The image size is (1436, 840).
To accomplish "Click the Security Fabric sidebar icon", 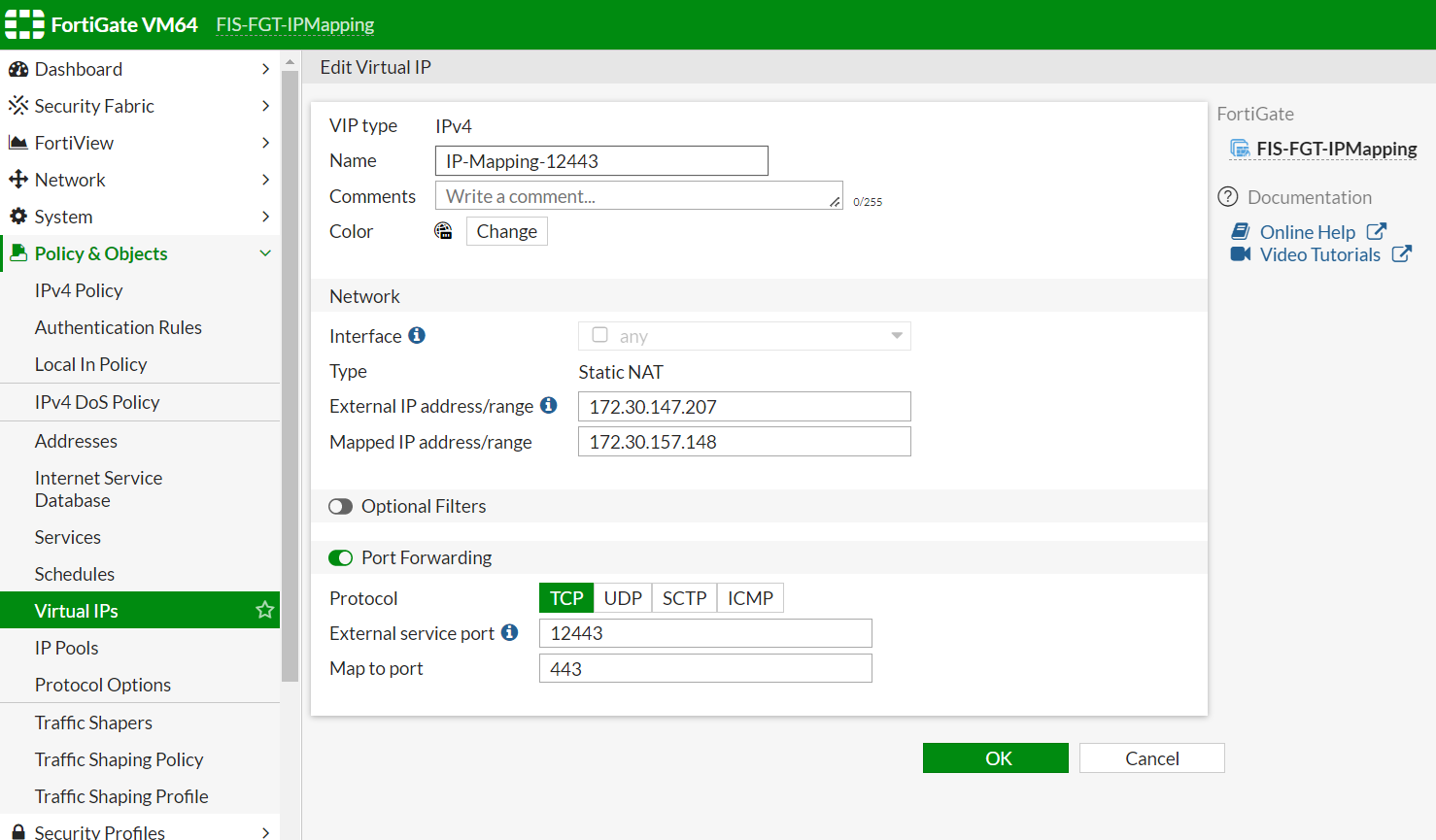I will [20, 106].
